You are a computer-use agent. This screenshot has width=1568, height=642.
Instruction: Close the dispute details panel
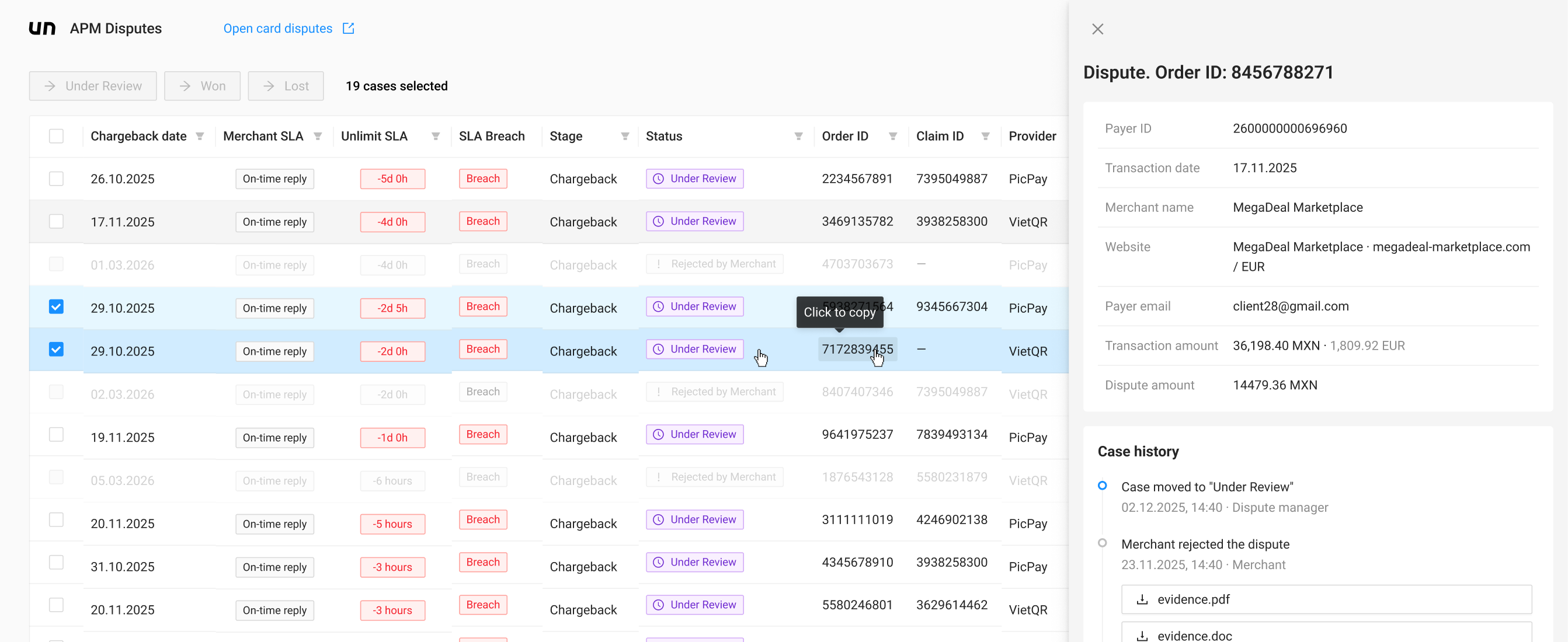(x=1097, y=29)
